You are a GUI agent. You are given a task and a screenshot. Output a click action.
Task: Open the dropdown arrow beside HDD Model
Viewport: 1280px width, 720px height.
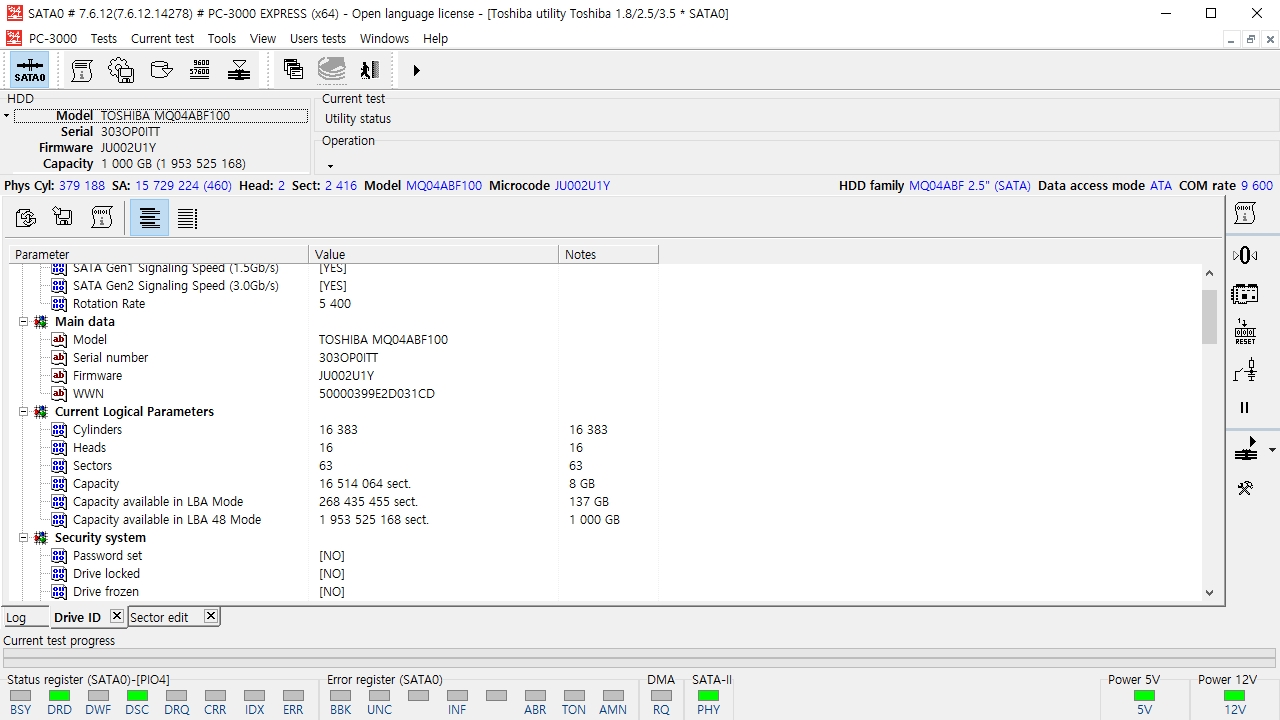pos(6,116)
